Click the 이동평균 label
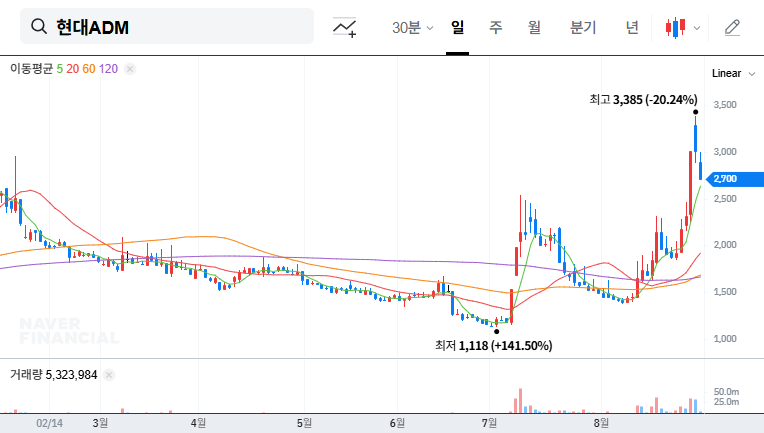The height and width of the screenshot is (433, 764). coord(31,69)
